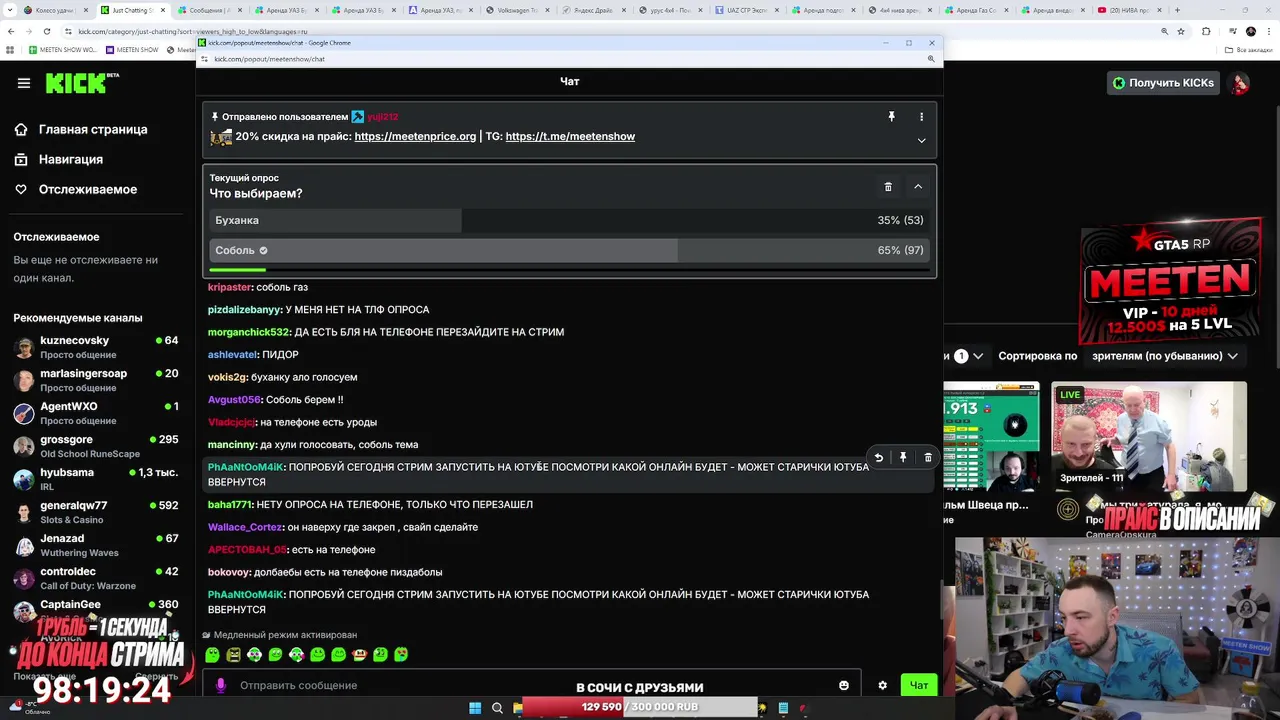
Task: Open the sort dropdown зрителям (по убыванию)
Action: tap(1165, 356)
